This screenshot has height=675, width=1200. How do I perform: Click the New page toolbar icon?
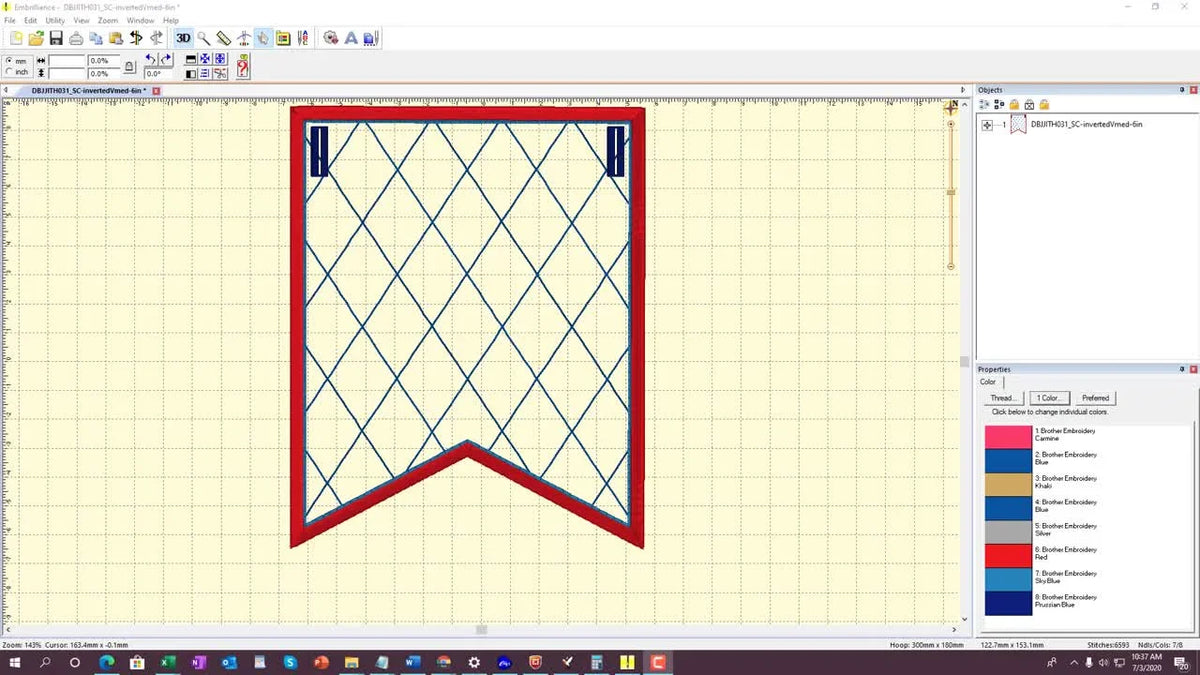click(16, 38)
